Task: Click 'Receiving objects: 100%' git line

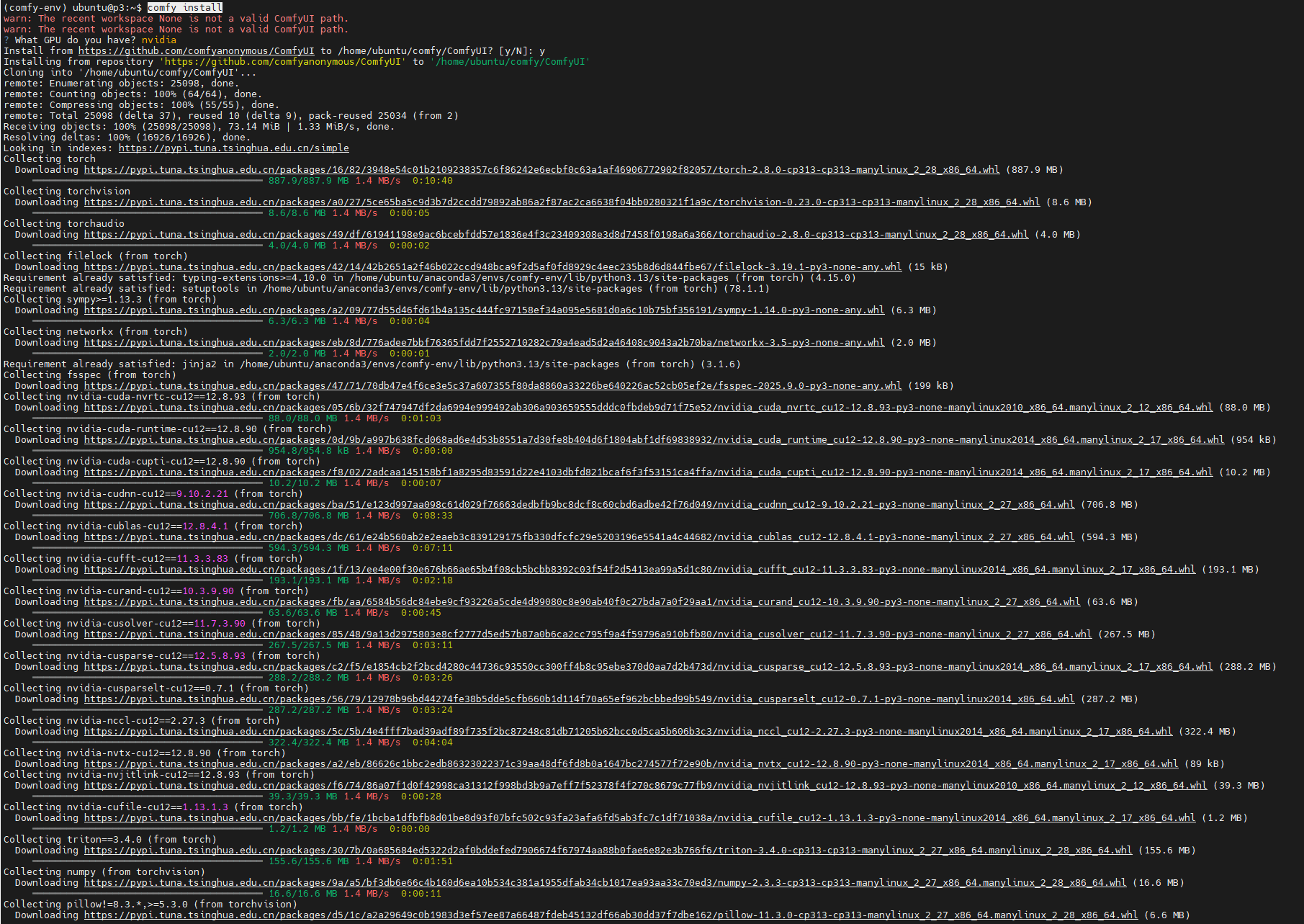Action: [x=199, y=127]
